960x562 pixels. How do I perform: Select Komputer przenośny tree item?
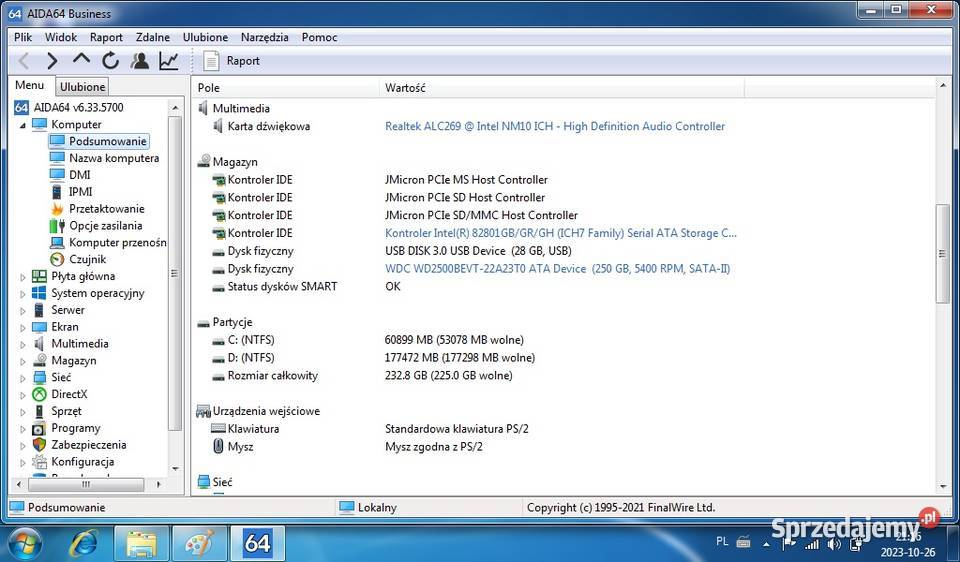[118, 242]
